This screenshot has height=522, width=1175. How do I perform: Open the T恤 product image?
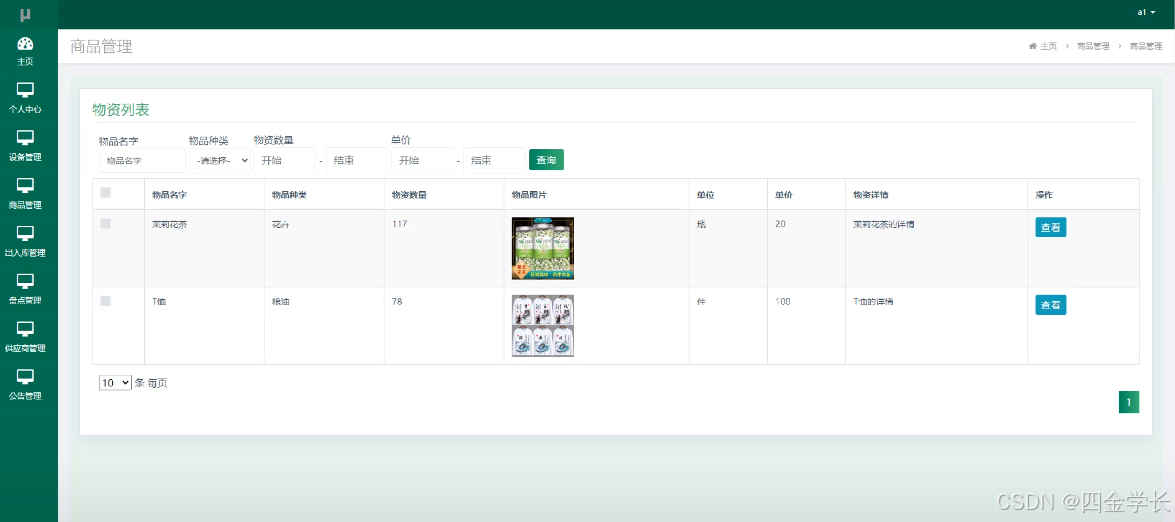click(x=543, y=326)
